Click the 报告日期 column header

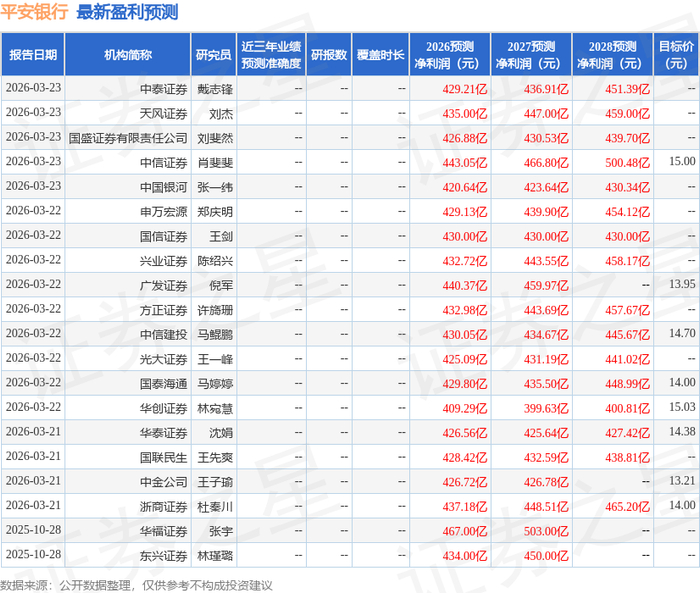coord(33,54)
